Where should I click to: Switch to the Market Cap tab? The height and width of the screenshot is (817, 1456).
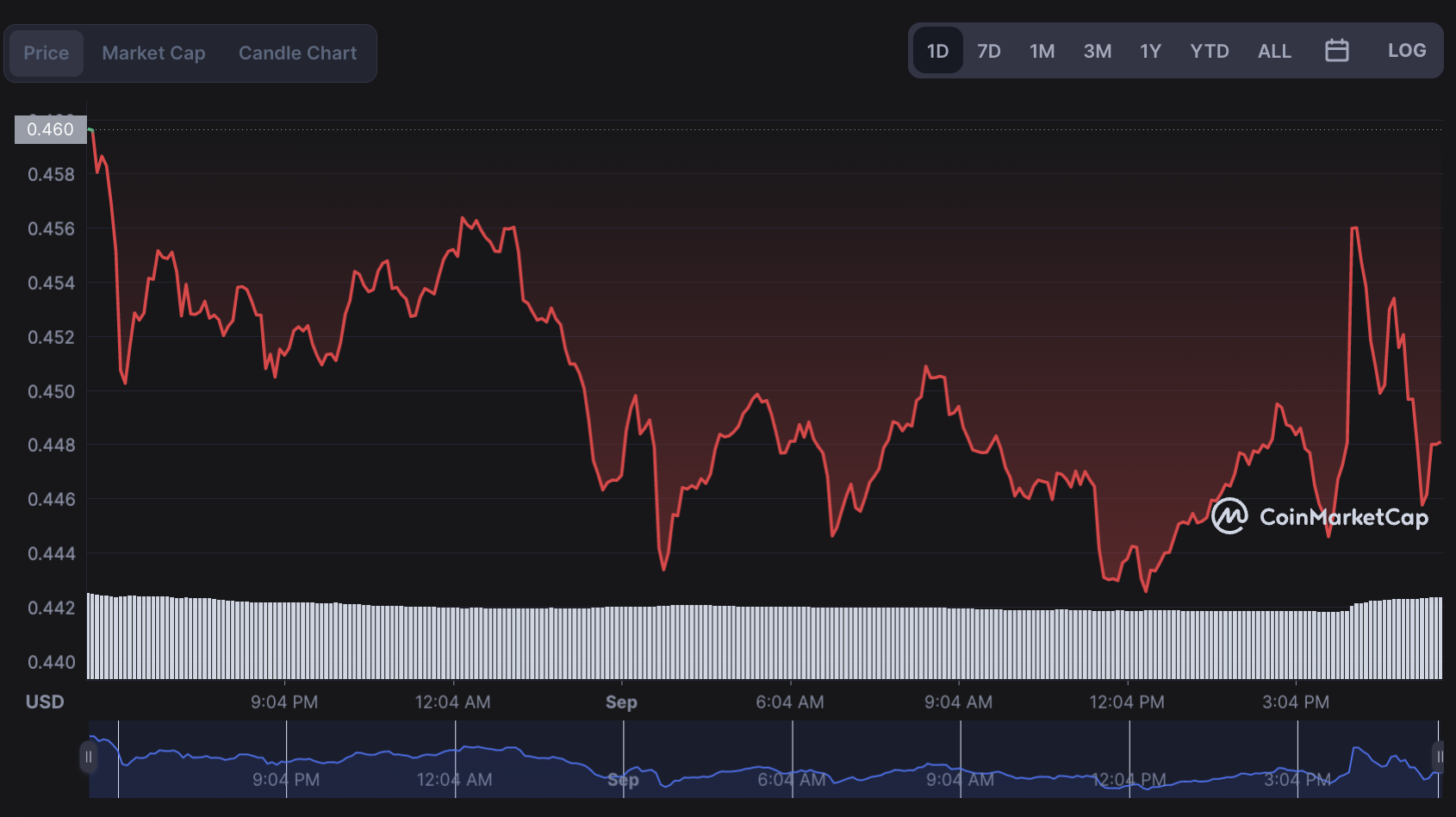click(x=153, y=53)
